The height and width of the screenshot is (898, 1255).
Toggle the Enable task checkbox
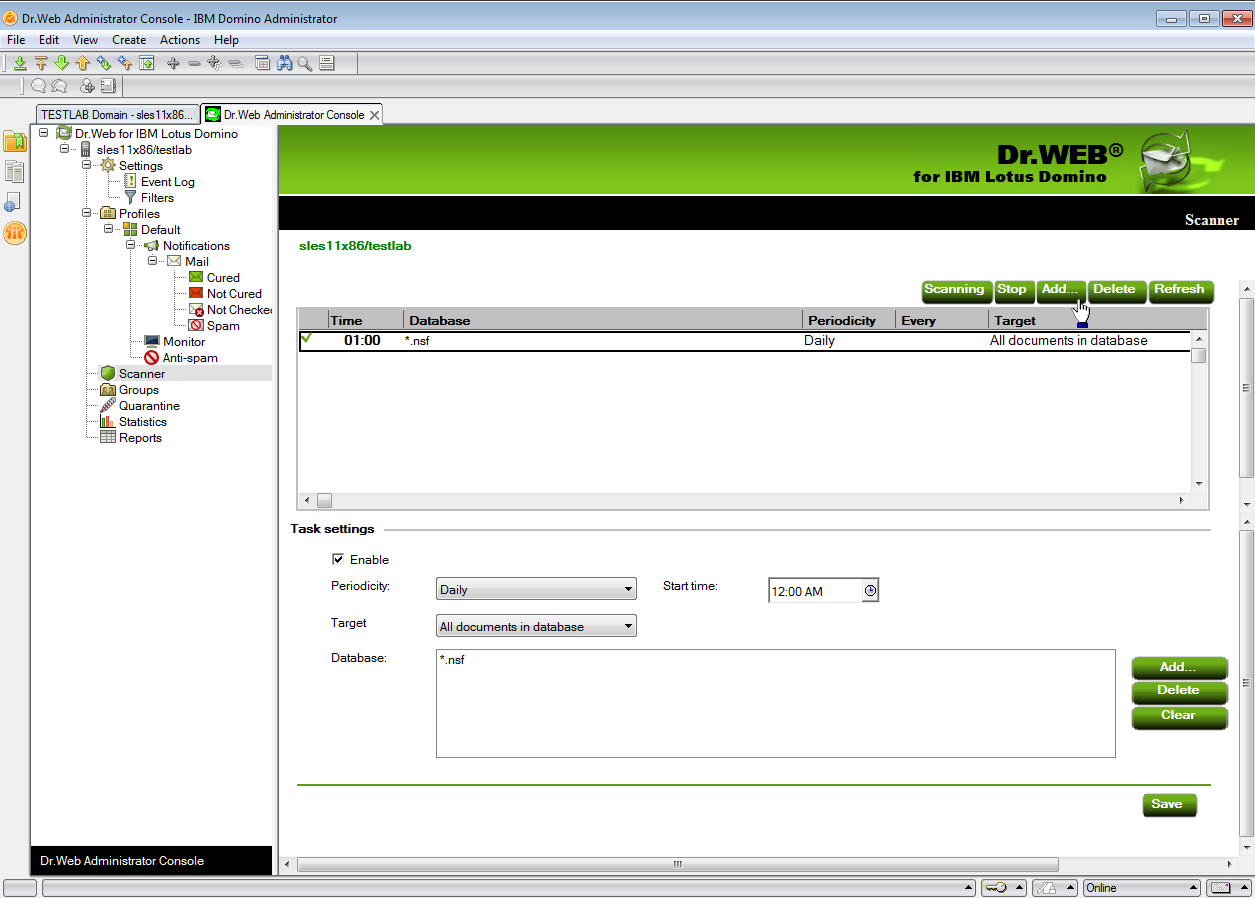338,559
